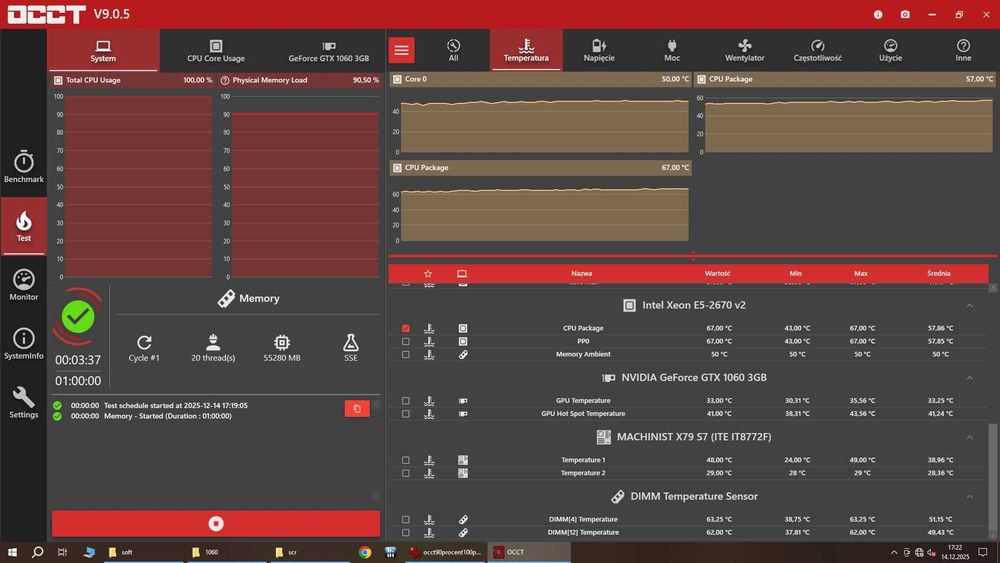This screenshot has height=563, width=1000.
Task: Open SystemInfo in sidebar
Action: [x=24, y=344]
